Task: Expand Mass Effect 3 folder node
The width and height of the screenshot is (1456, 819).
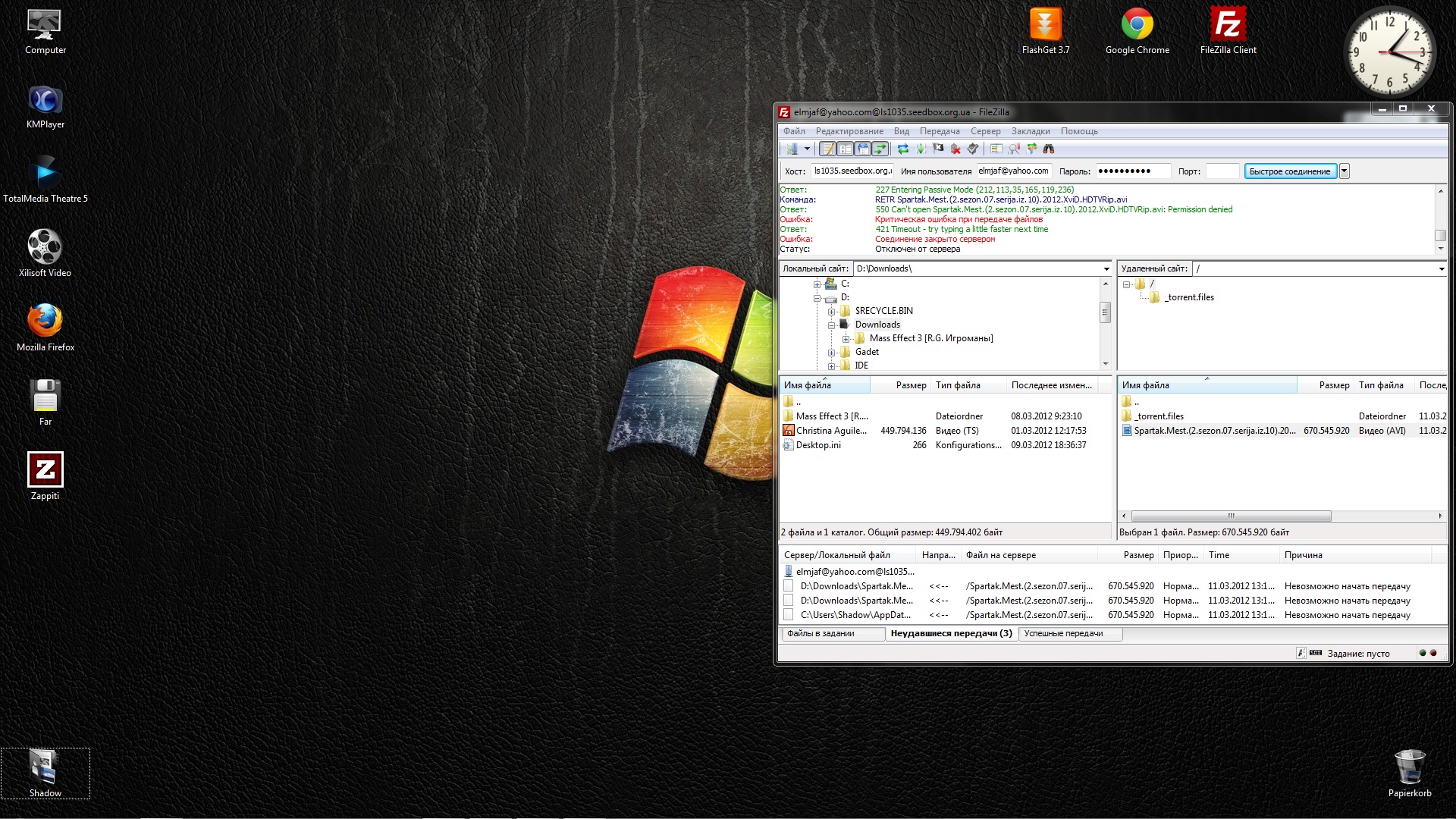Action: pos(846,339)
